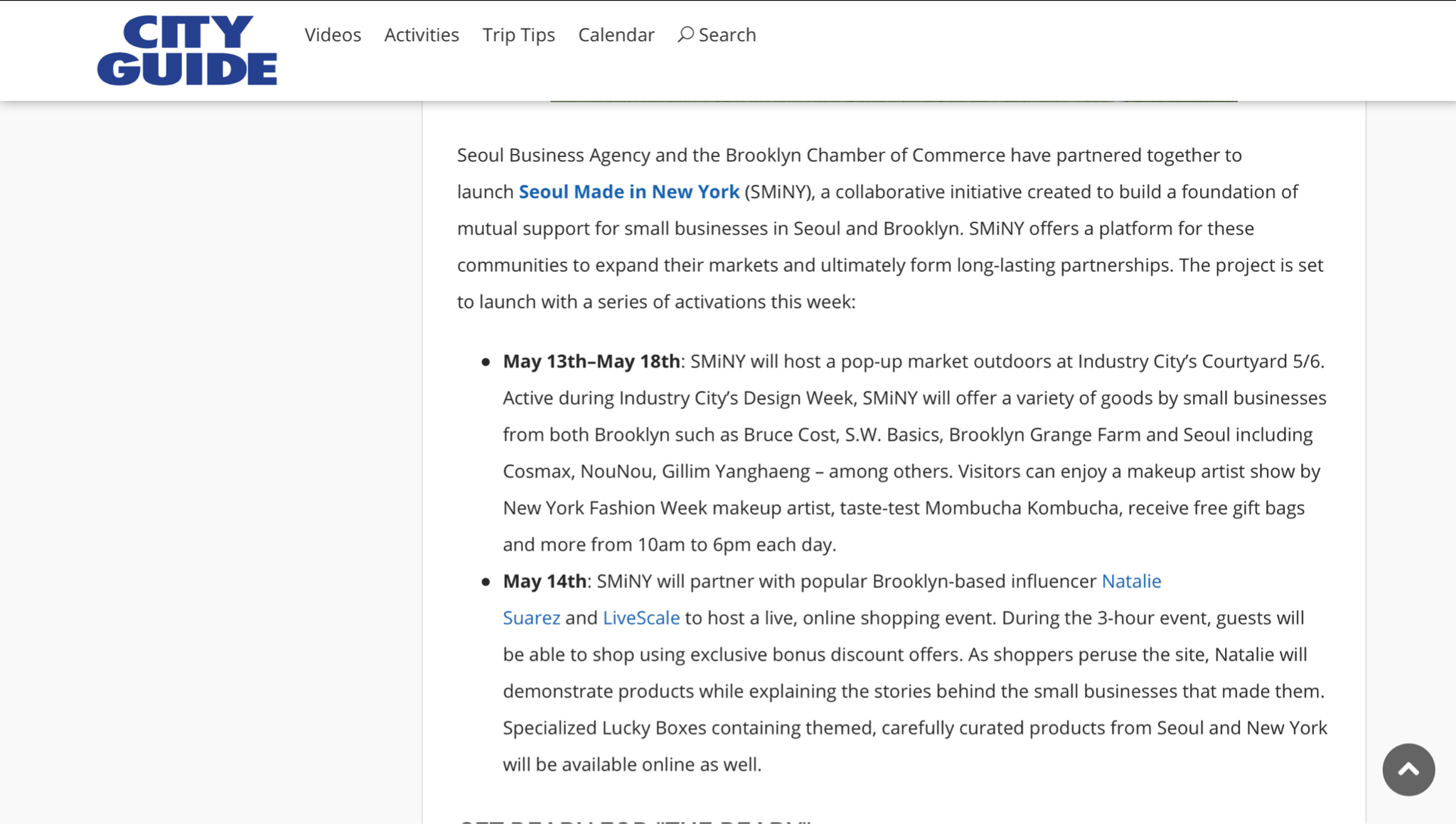Image resolution: width=1456 pixels, height=824 pixels.
Task: Visit the LiveScale link
Action: [x=641, y=618]
